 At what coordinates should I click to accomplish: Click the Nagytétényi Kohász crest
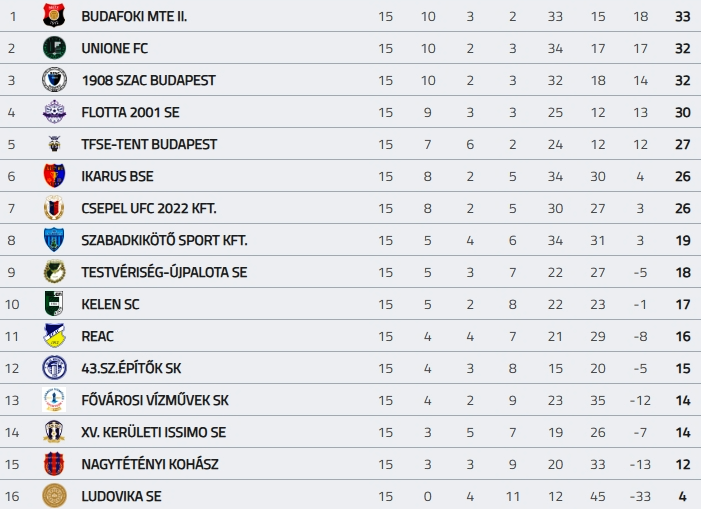click(x=54, y=464)
